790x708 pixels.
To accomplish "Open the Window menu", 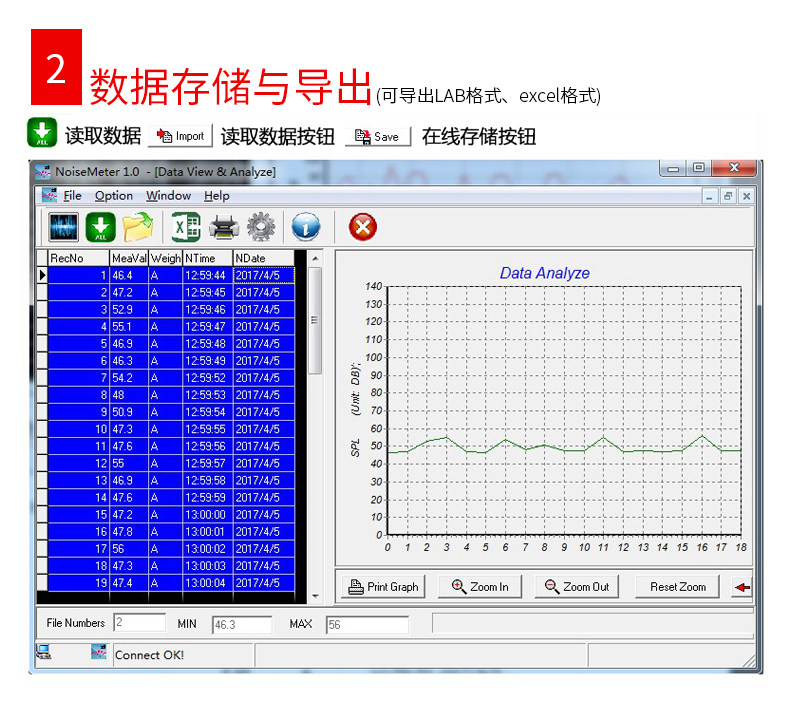I will click(168, 196).
